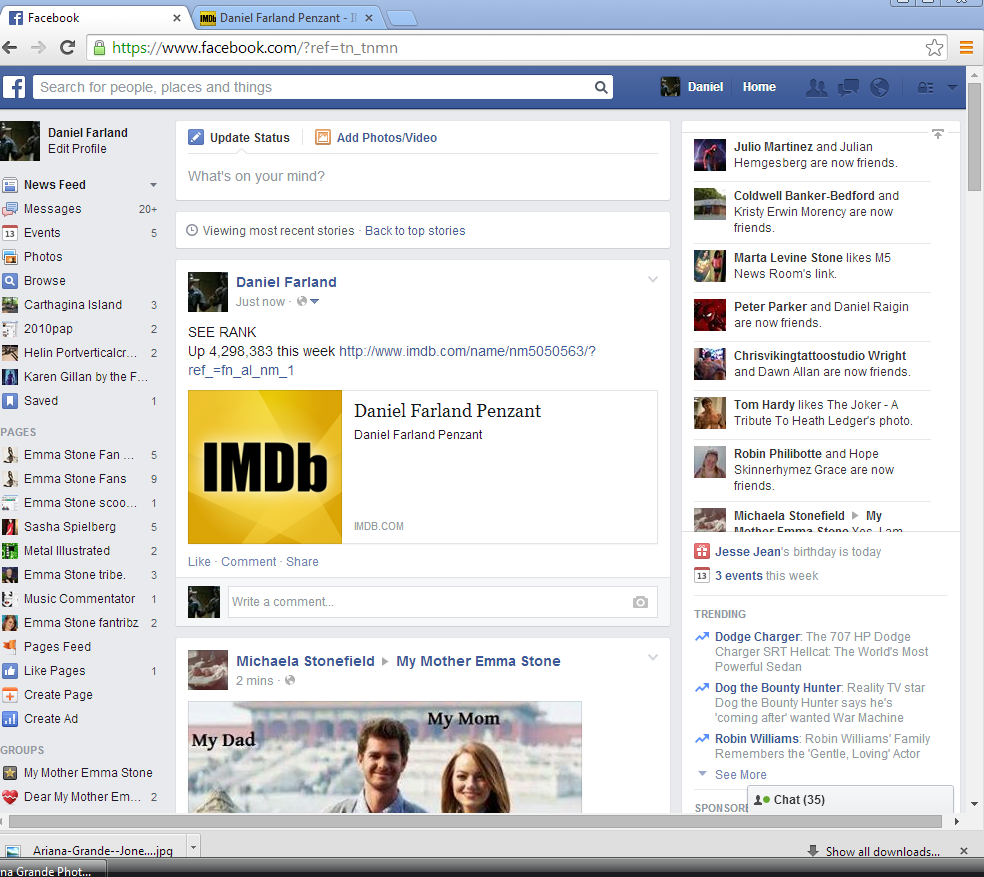Click the Events calendar icon in the sidebar
This screenshot has height=877, width=984.
[9, 233]
